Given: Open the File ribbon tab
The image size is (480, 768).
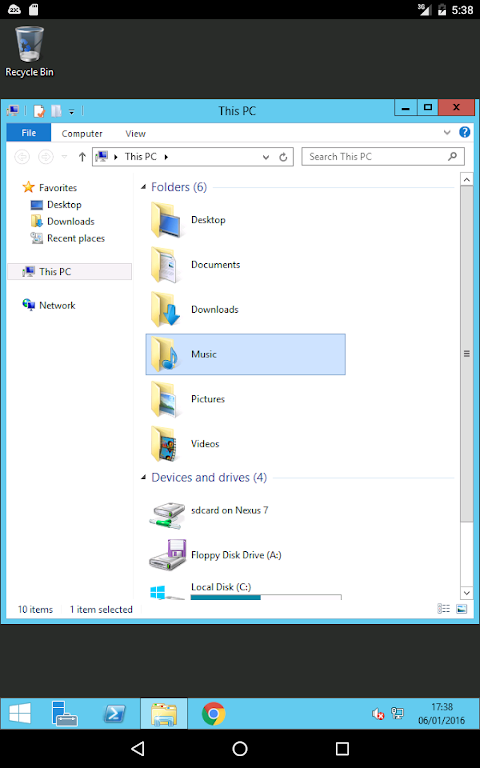Looking at the screenshot, I should click(x=28, y=133).
